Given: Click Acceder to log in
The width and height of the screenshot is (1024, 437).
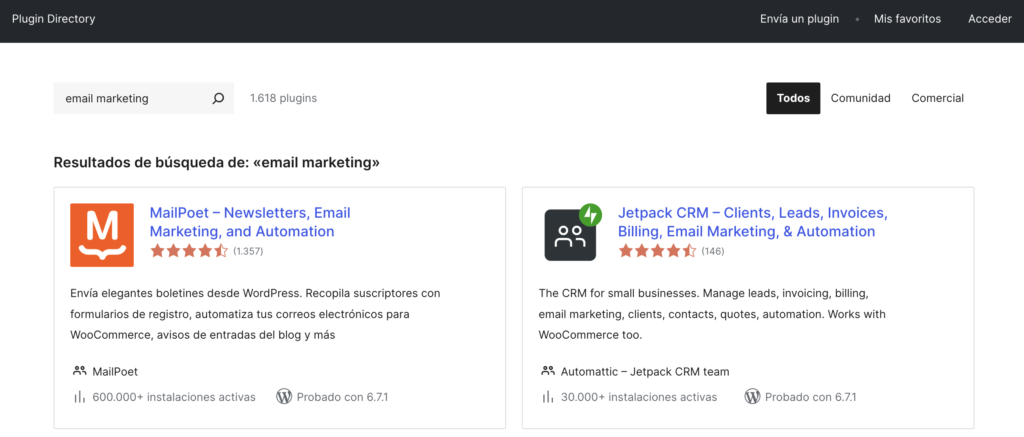Looking at the screenshot, I should point(989,19).
